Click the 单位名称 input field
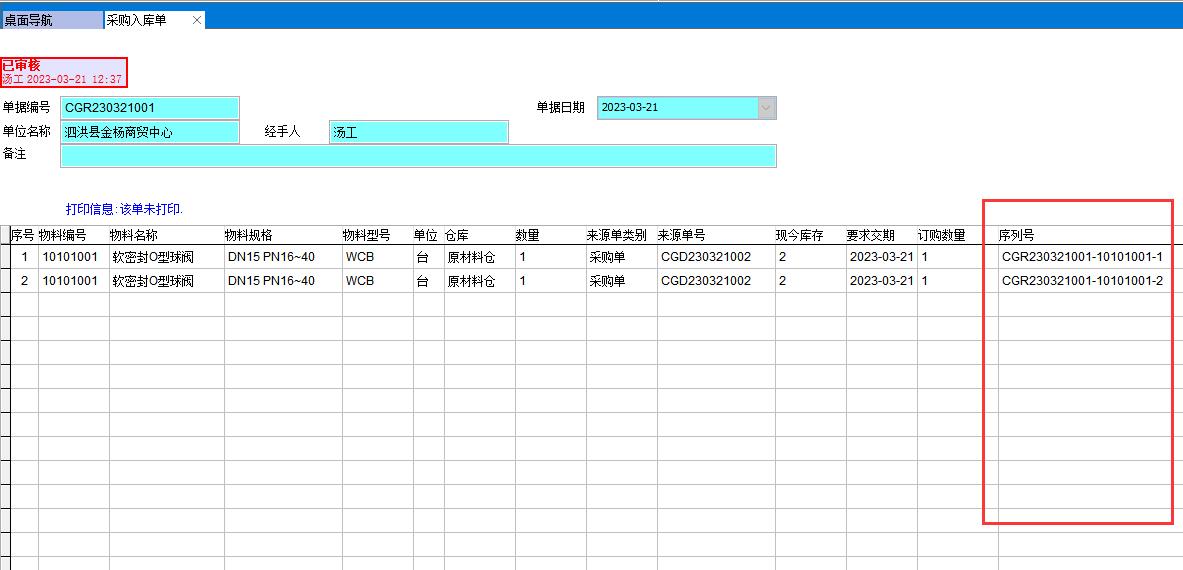 tap(150, 132)
